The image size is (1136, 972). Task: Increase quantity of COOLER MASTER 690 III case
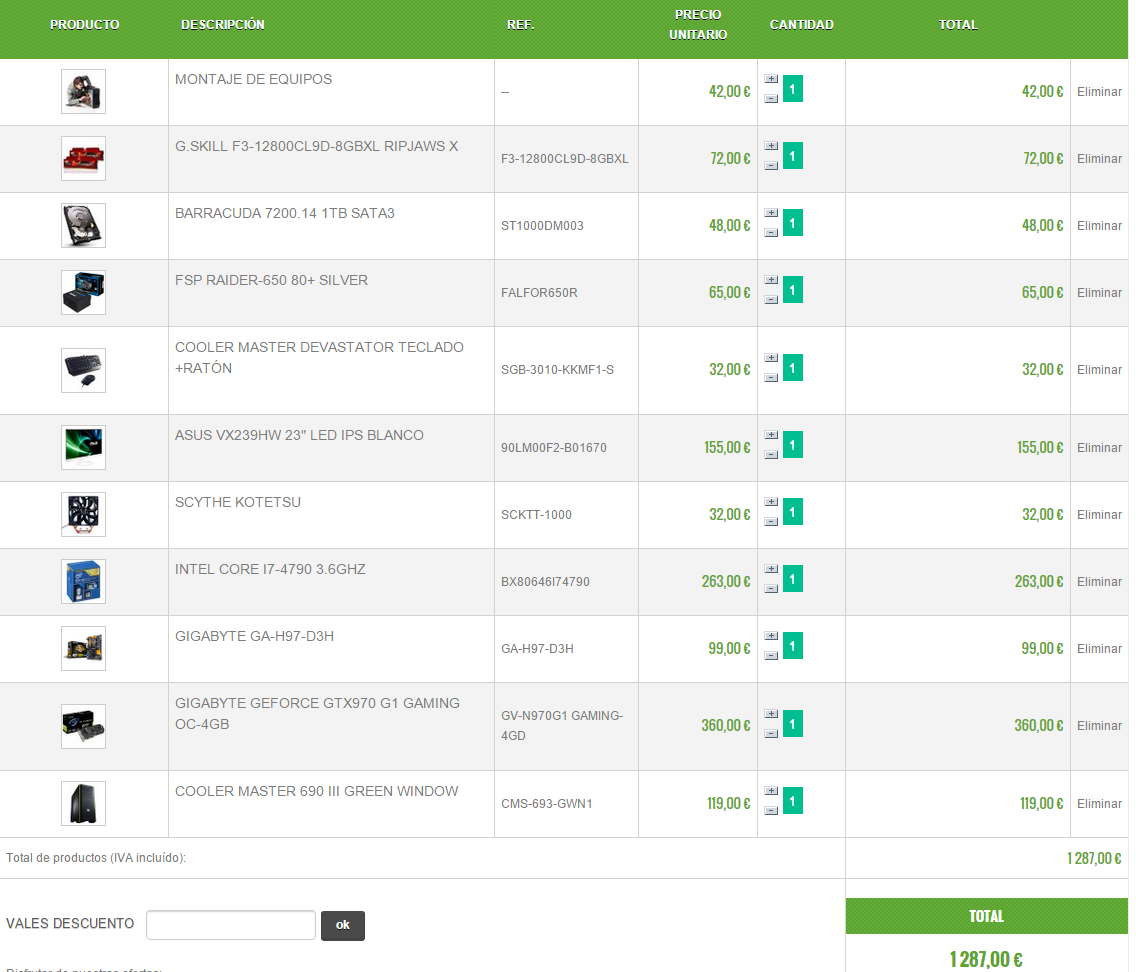click(x=771, y=791)
